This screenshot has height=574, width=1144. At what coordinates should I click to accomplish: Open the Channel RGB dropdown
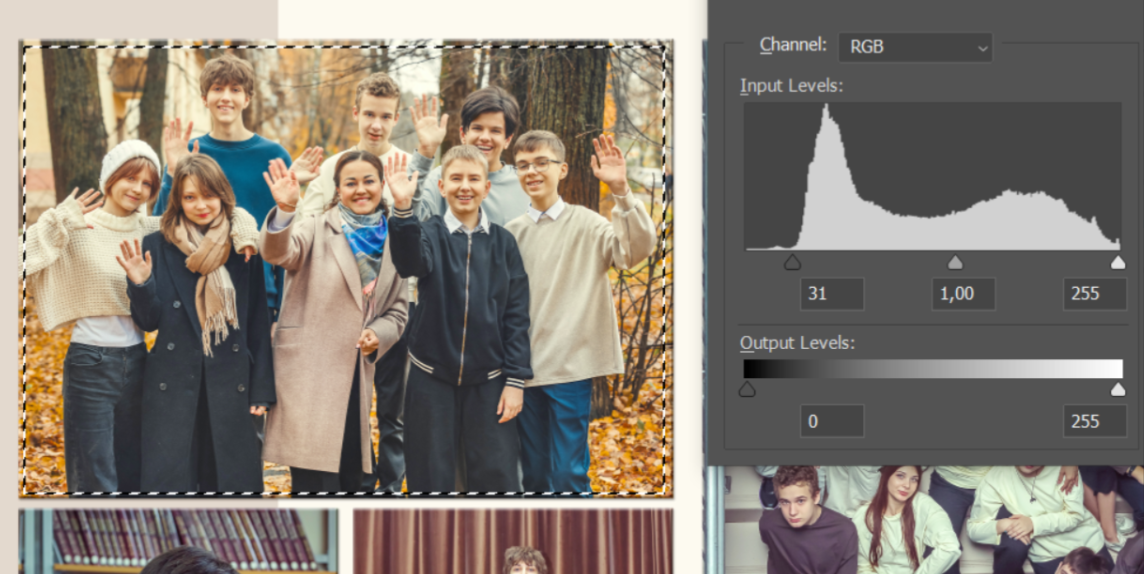coord(915,47)
